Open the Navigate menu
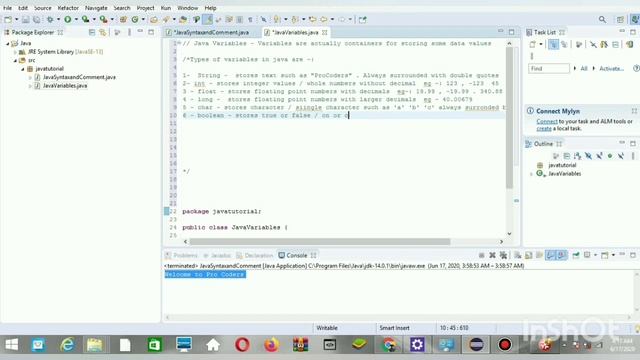The image size is (640, 360). click(x=96, y=8)
